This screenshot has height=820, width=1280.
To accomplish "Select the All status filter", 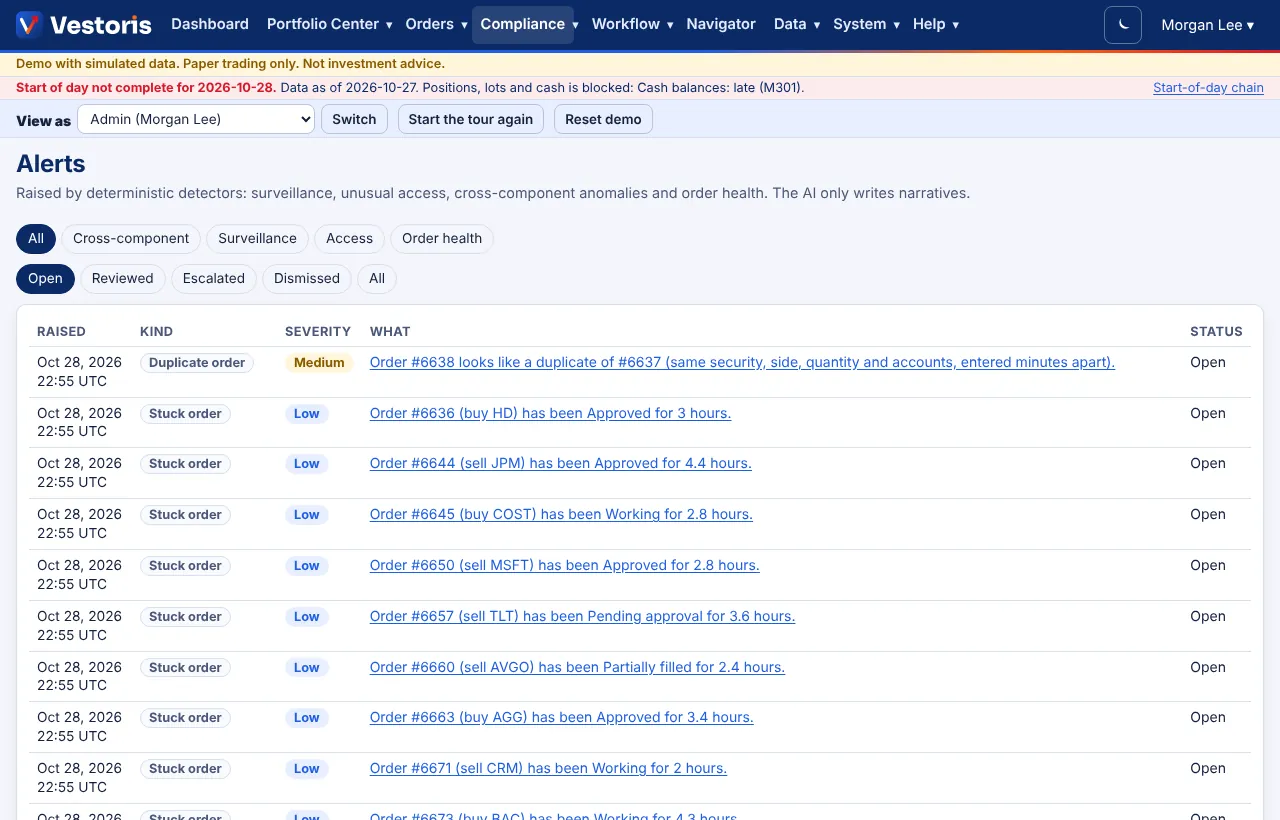I will (x=377, y=278).
